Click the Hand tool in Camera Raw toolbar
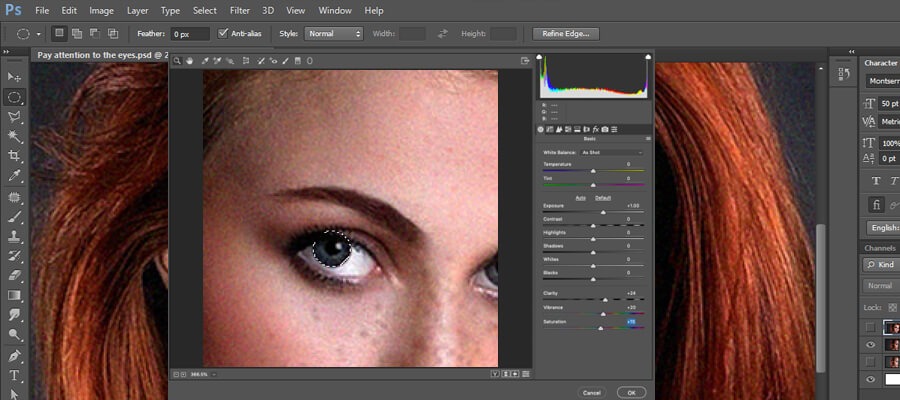The height and width of the screenshot is (400, 900). (190, 61)
